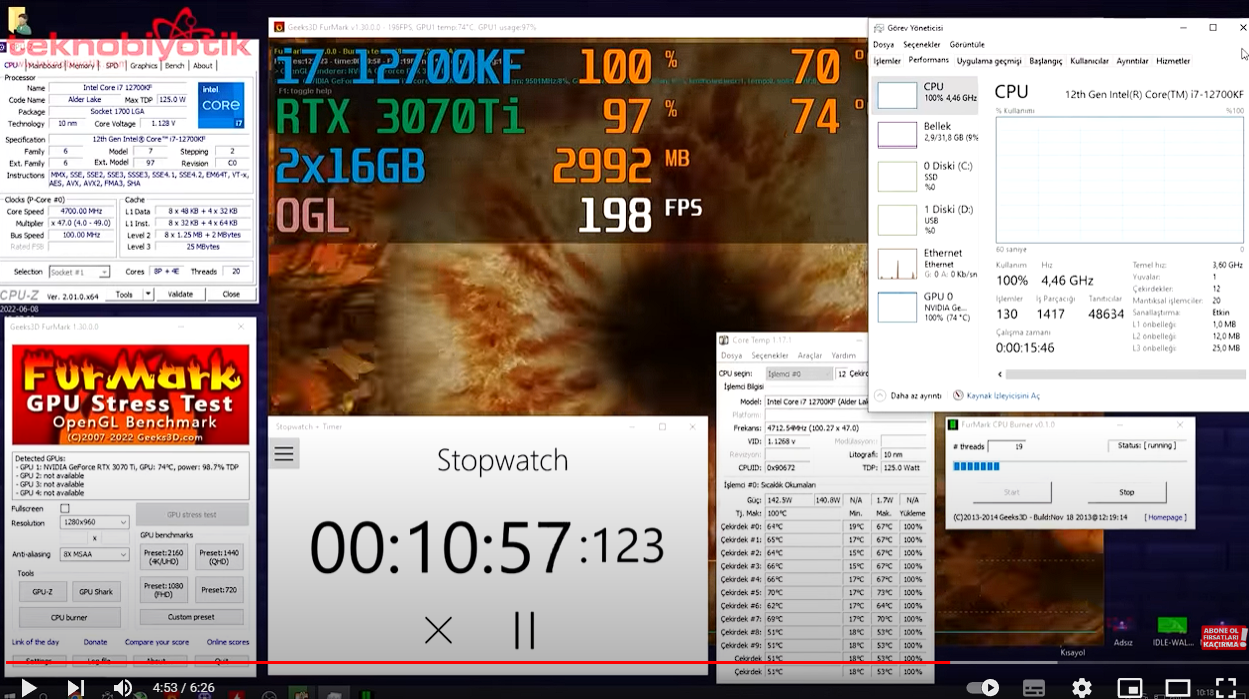Toggle YouTube autoplay switch
This screenshot has width=1249, height=699.
pyautogui.click(x=984, y=687)
